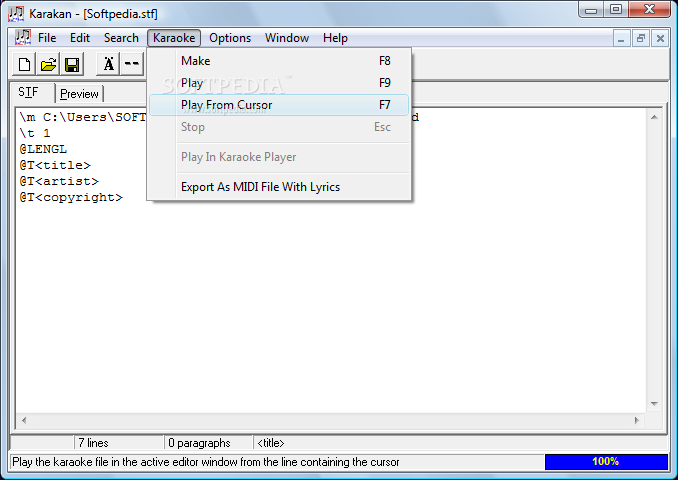Minimize the inner Softpedia.stf document window
678x480 pixels.
click(621, 39)
